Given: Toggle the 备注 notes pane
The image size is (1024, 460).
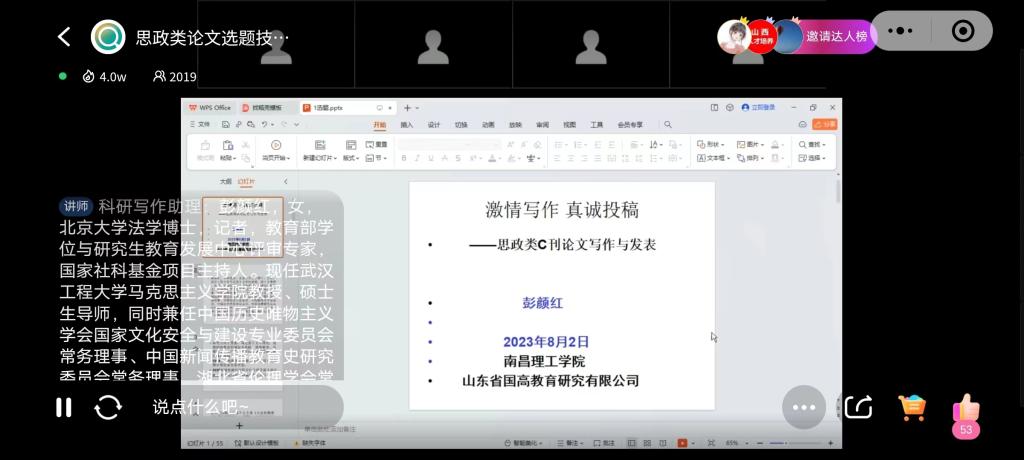Looking at the screenshot, I should pyautogui.click(x=573, y=442).
